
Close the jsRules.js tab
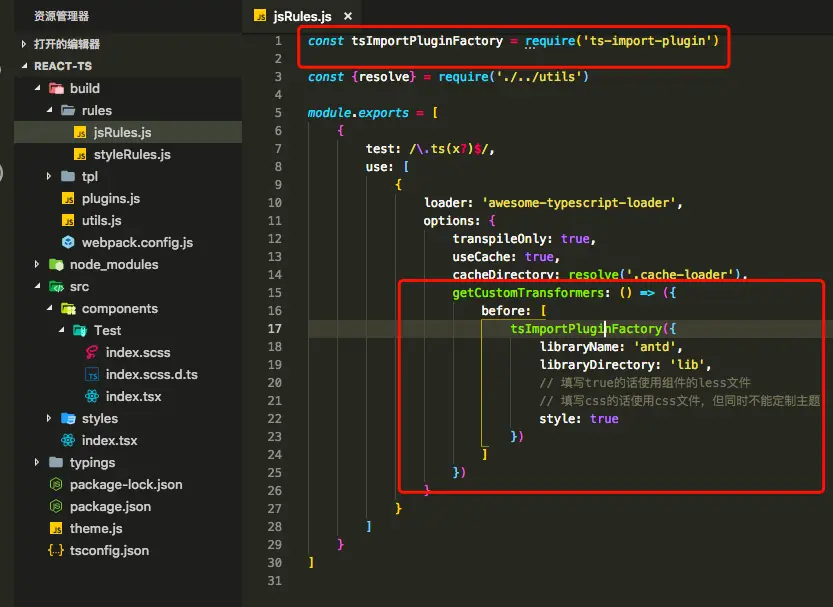pyautogui.click(x=348, y=16)
